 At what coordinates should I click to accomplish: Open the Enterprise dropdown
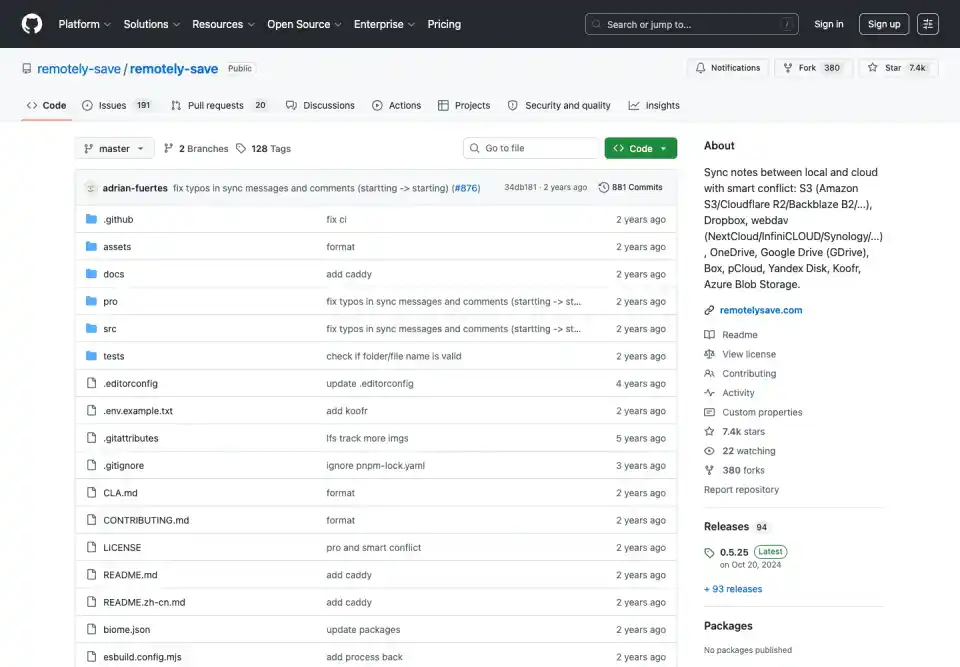(x=384, y=24)
